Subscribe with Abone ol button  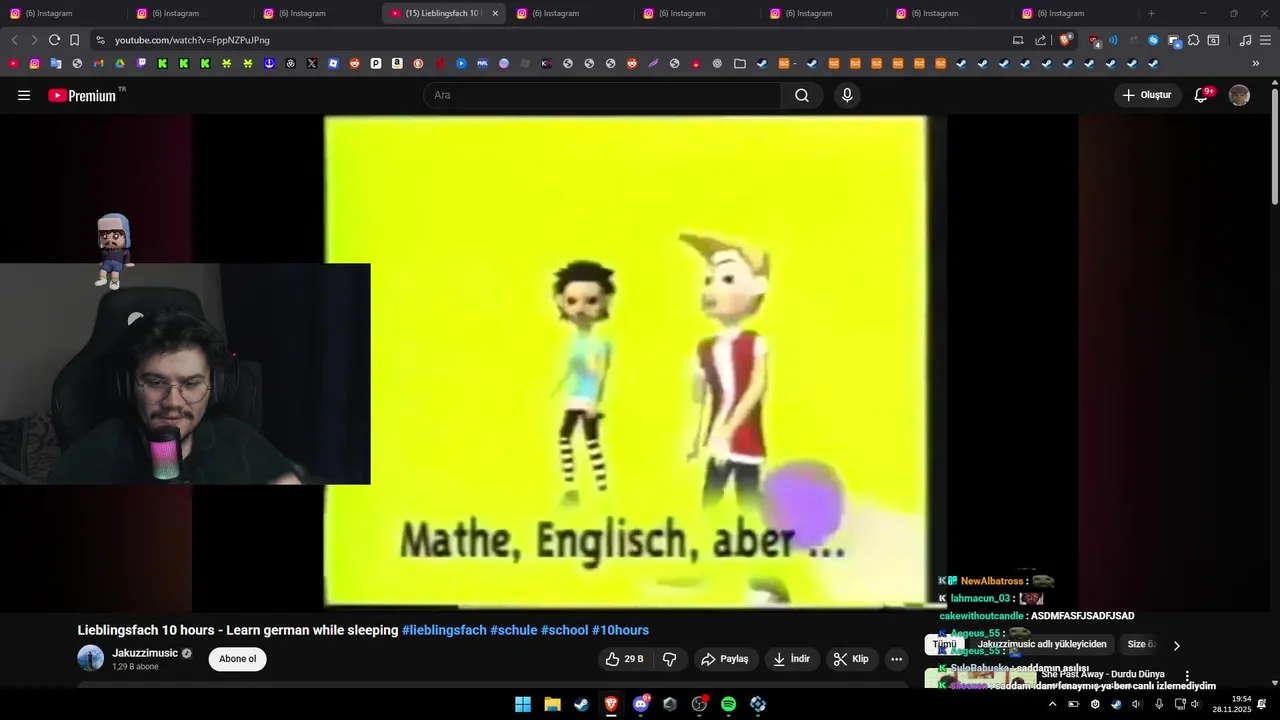(238, 659)
